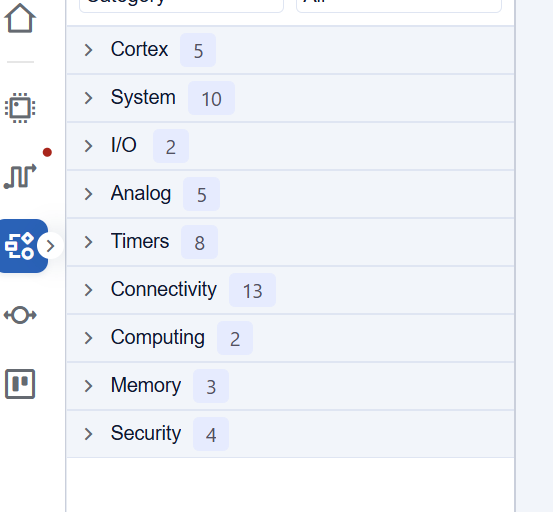Click the sidebar expand arrow circle

tap(50, 246)
